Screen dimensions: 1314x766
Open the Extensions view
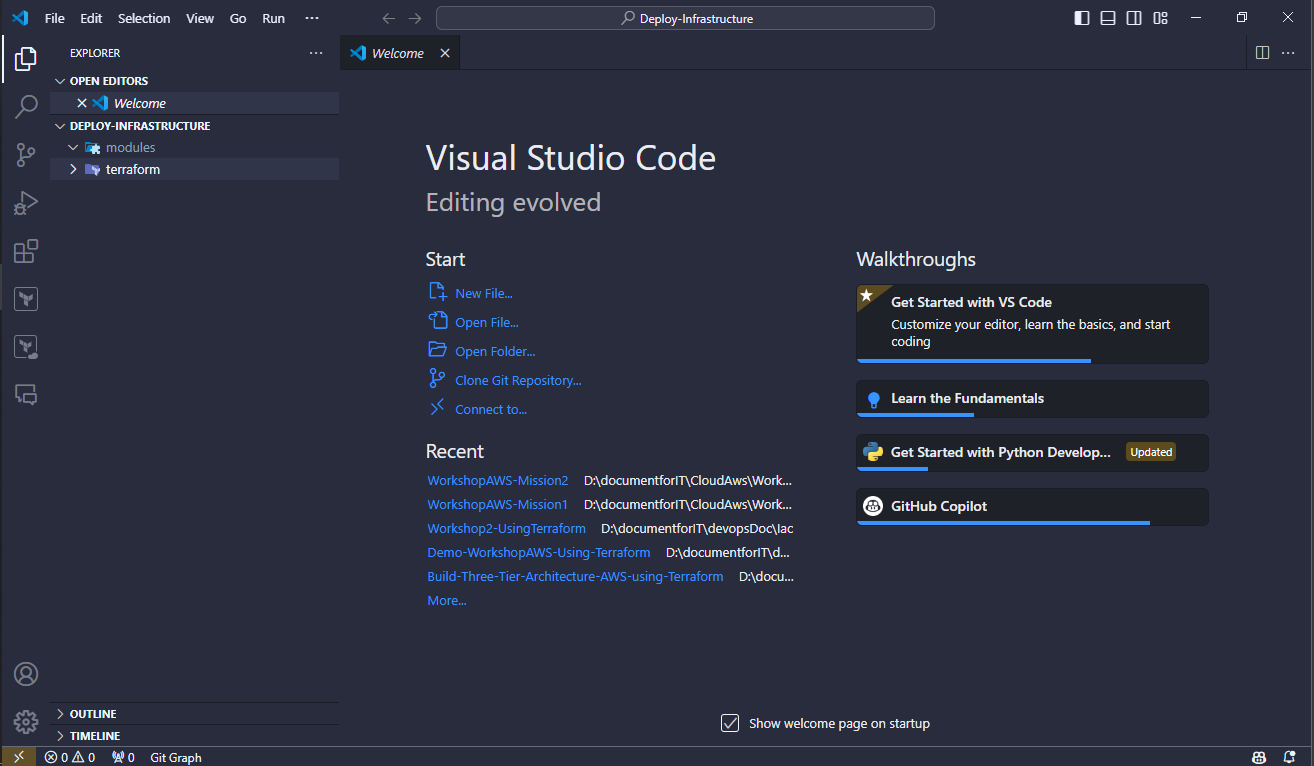click(26, 251)
